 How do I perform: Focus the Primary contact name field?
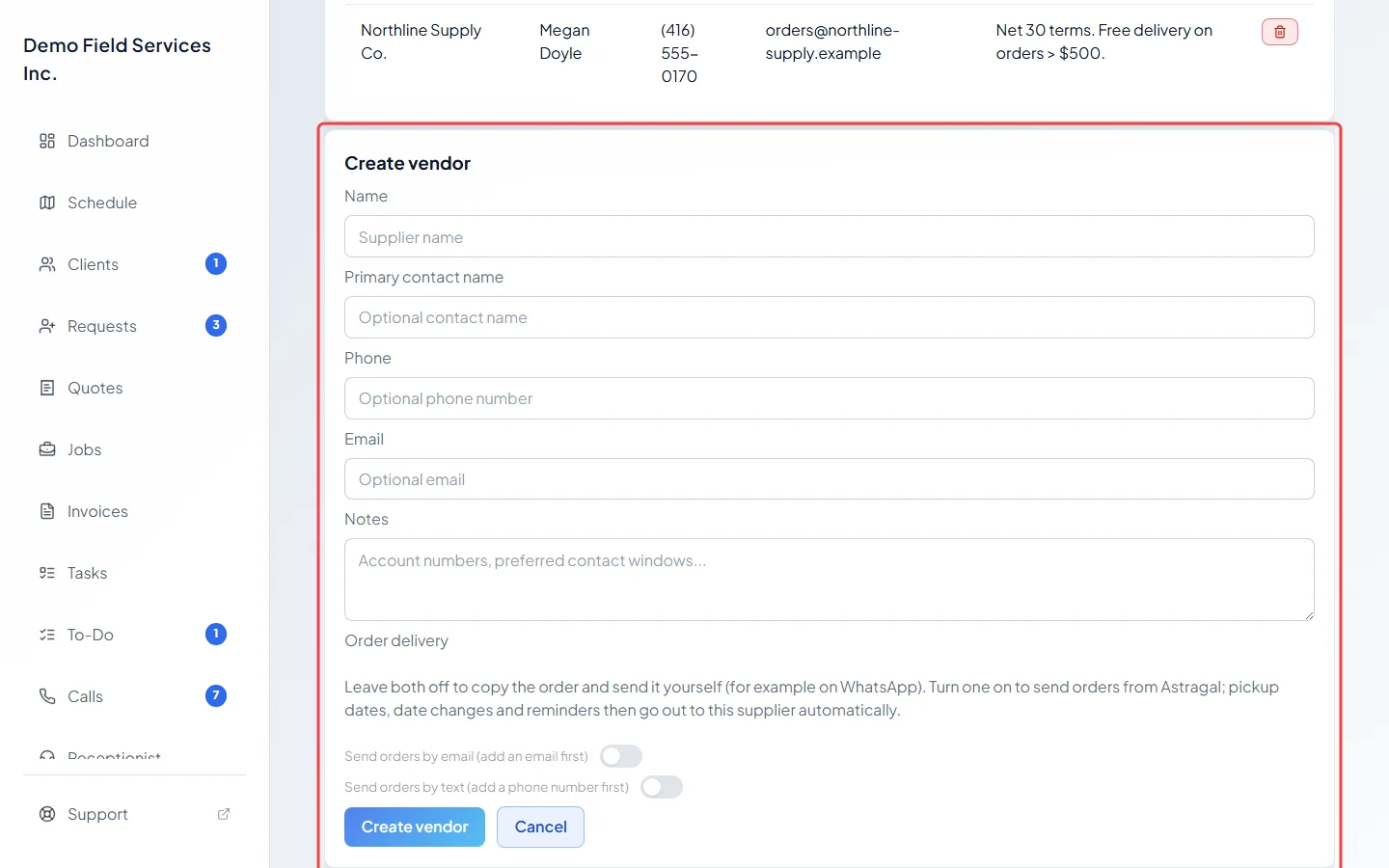[830, 317]
